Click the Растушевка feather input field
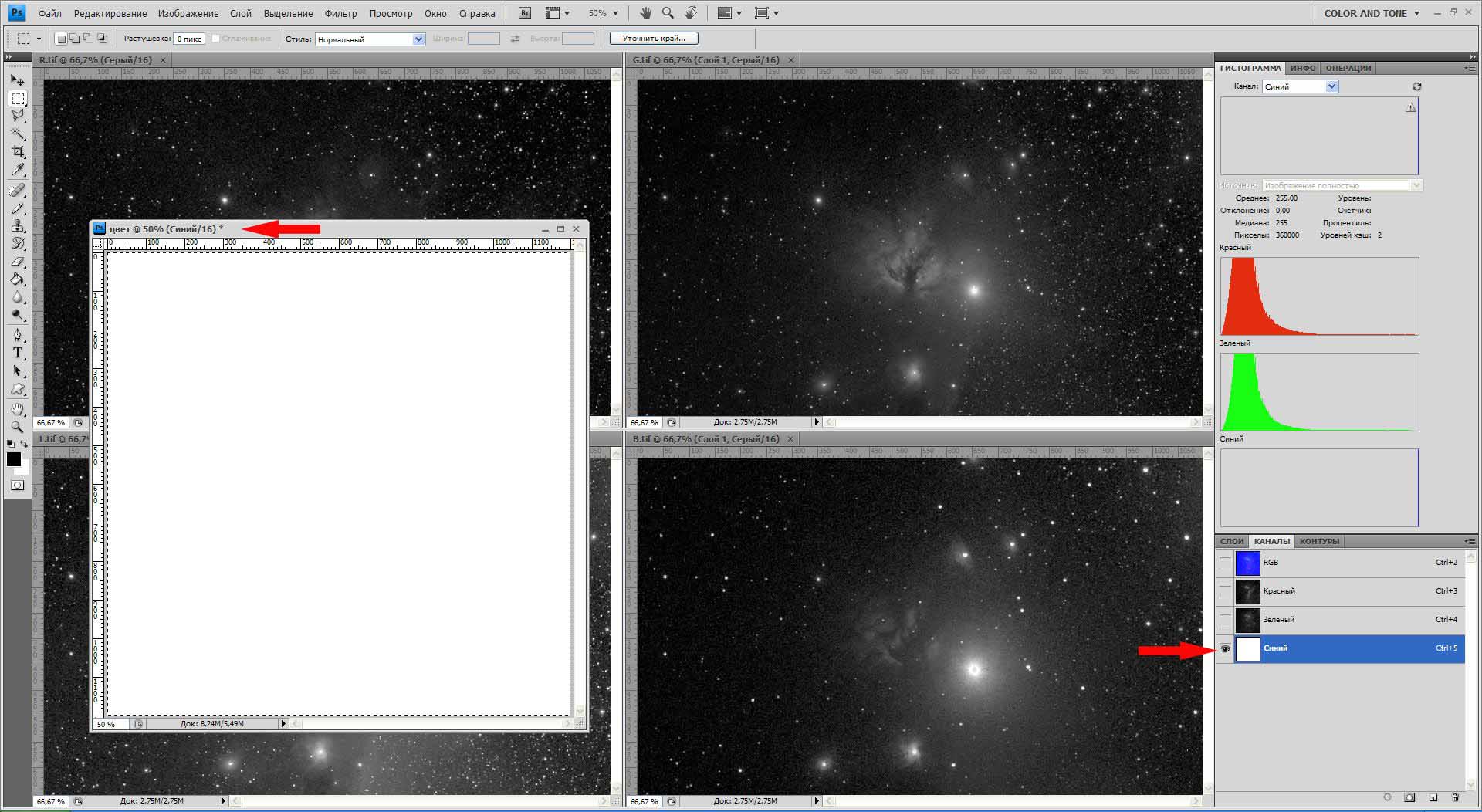Screen dimensions: 1482x812 pos(188,39)
